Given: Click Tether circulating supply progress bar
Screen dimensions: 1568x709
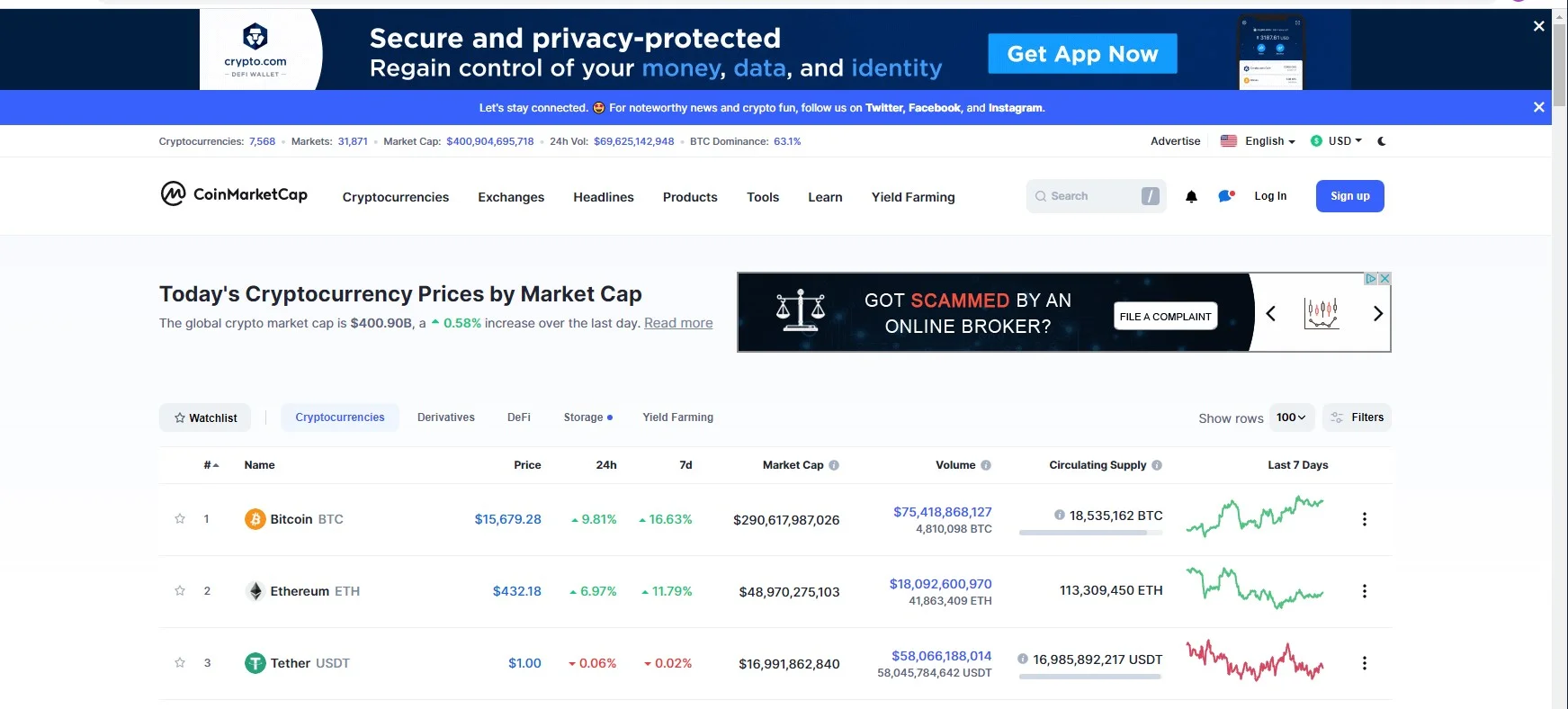Looking at the screenshot, I should pos(1090,677).
